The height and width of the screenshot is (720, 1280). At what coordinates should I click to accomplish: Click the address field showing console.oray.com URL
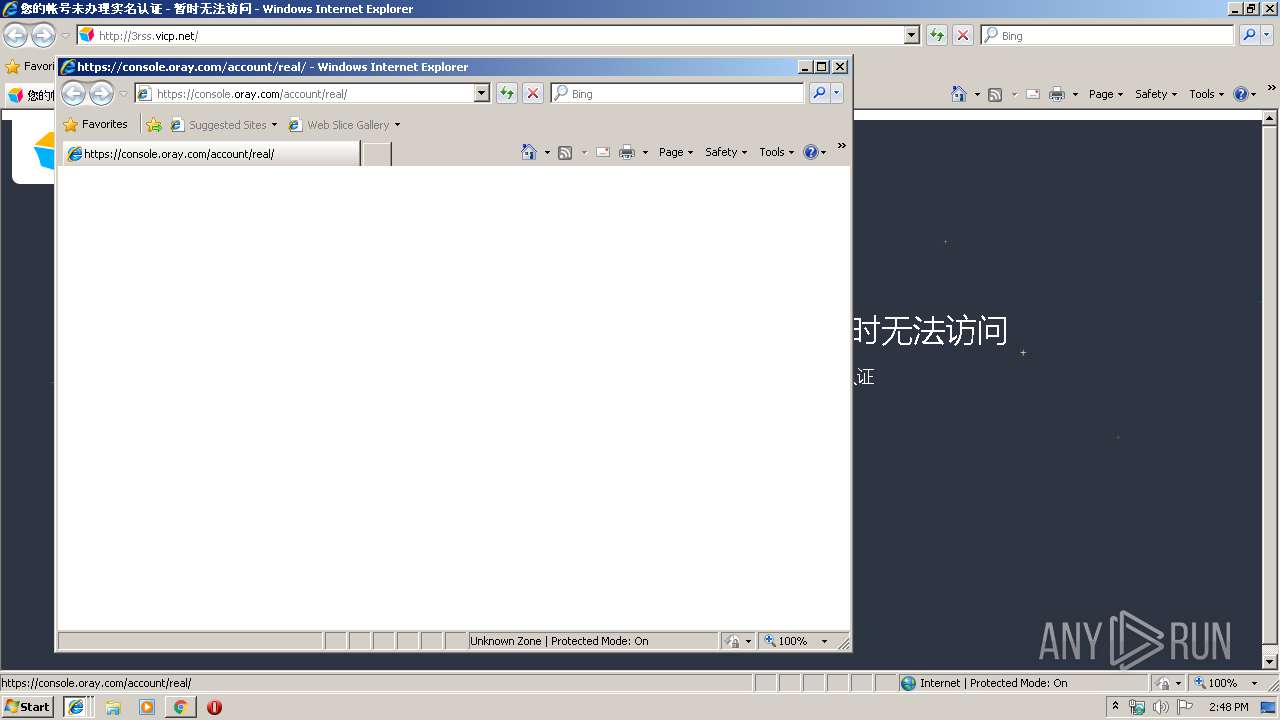(312, 93)
